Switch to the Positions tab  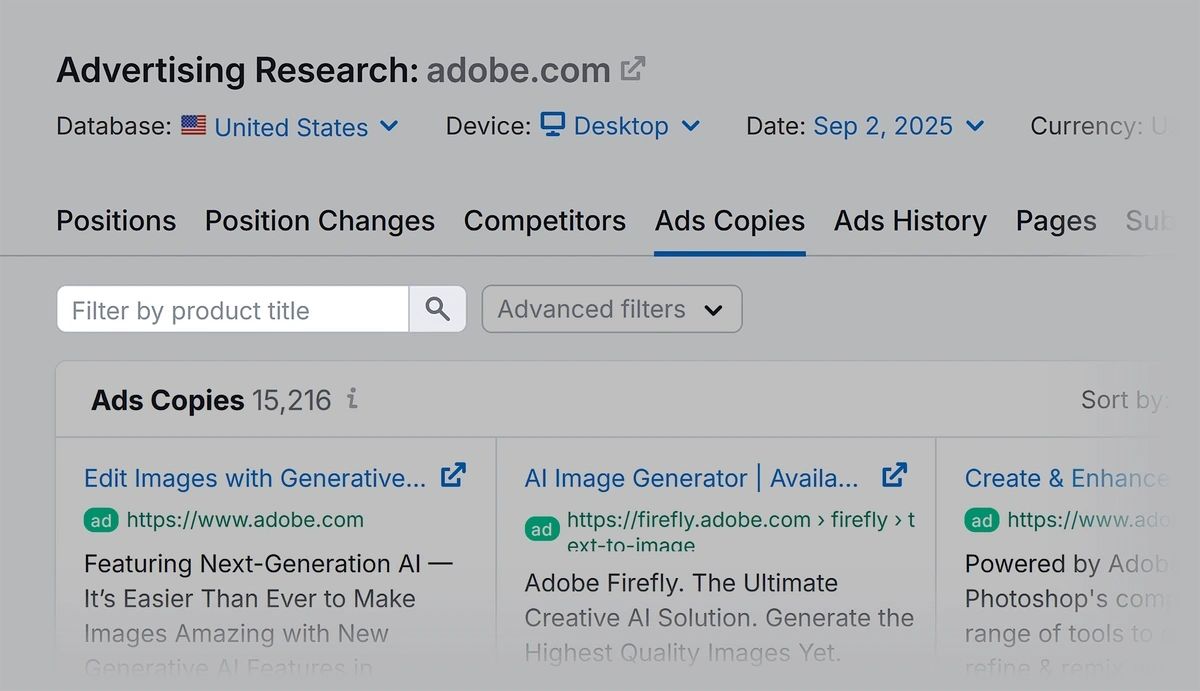(116, 220)
